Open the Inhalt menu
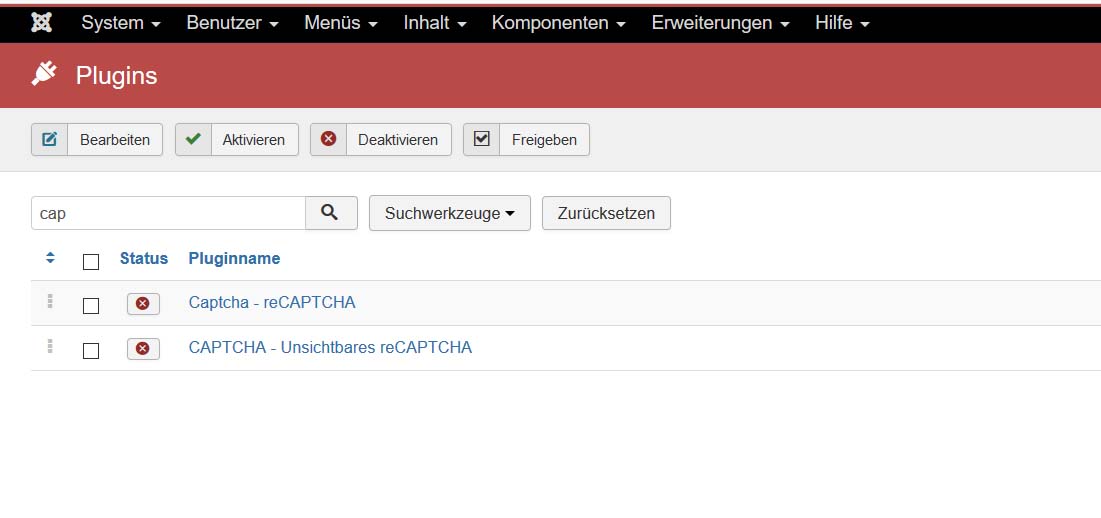Screen dimensions: 1101x518 coord(435,22)
